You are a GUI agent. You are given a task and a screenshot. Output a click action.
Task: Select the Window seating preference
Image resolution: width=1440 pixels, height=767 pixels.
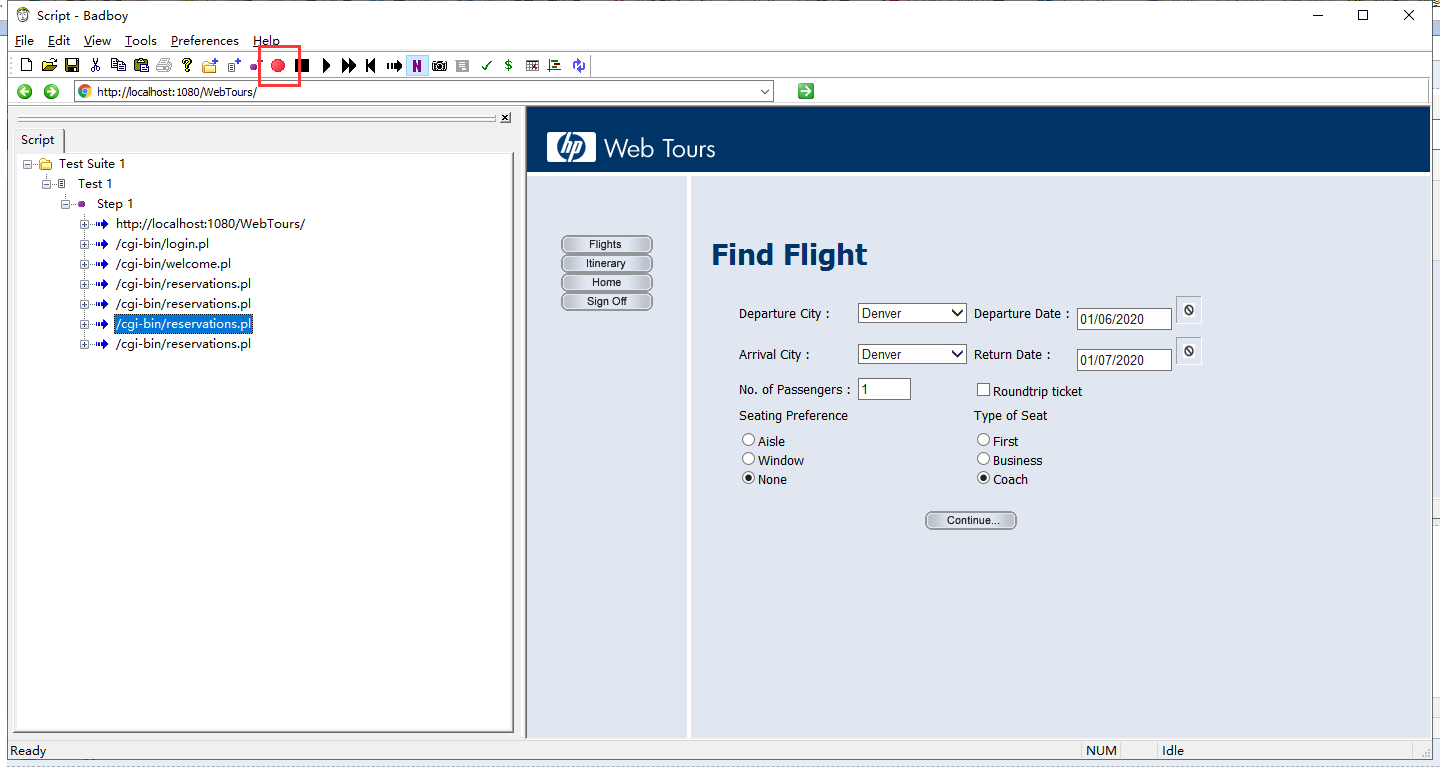[x=748, y=459]
